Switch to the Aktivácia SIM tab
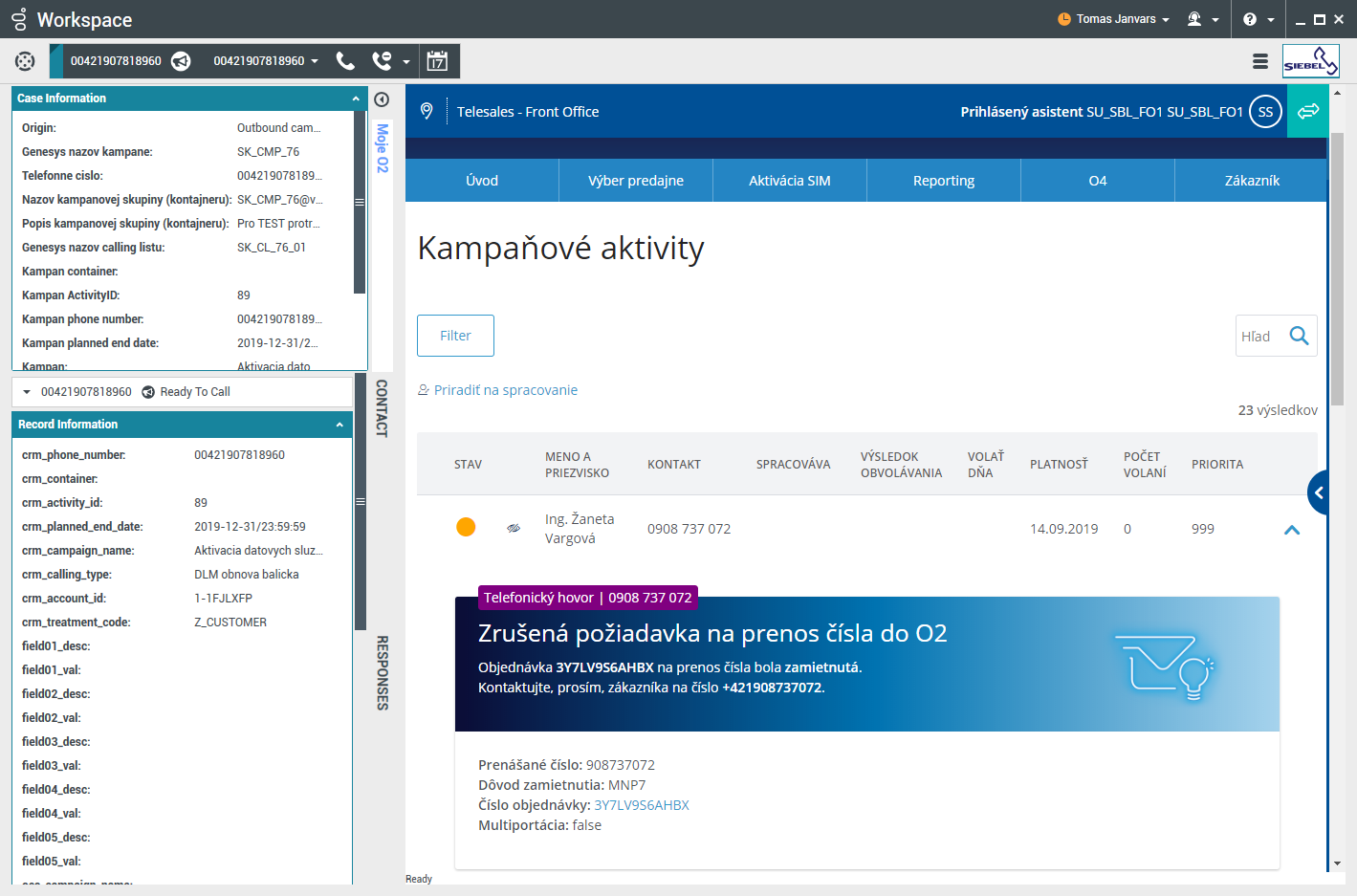 pos(790,181)
